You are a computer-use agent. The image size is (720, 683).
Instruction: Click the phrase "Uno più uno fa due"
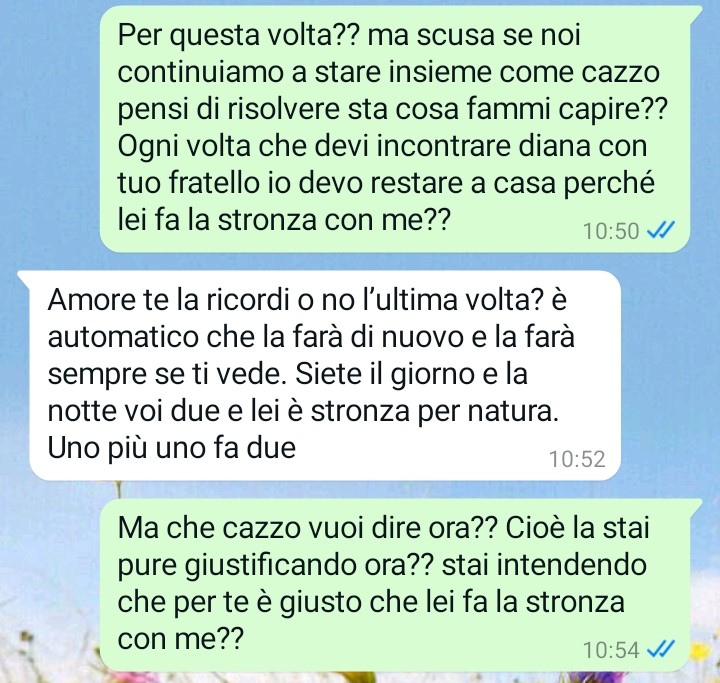click(172, 447)
